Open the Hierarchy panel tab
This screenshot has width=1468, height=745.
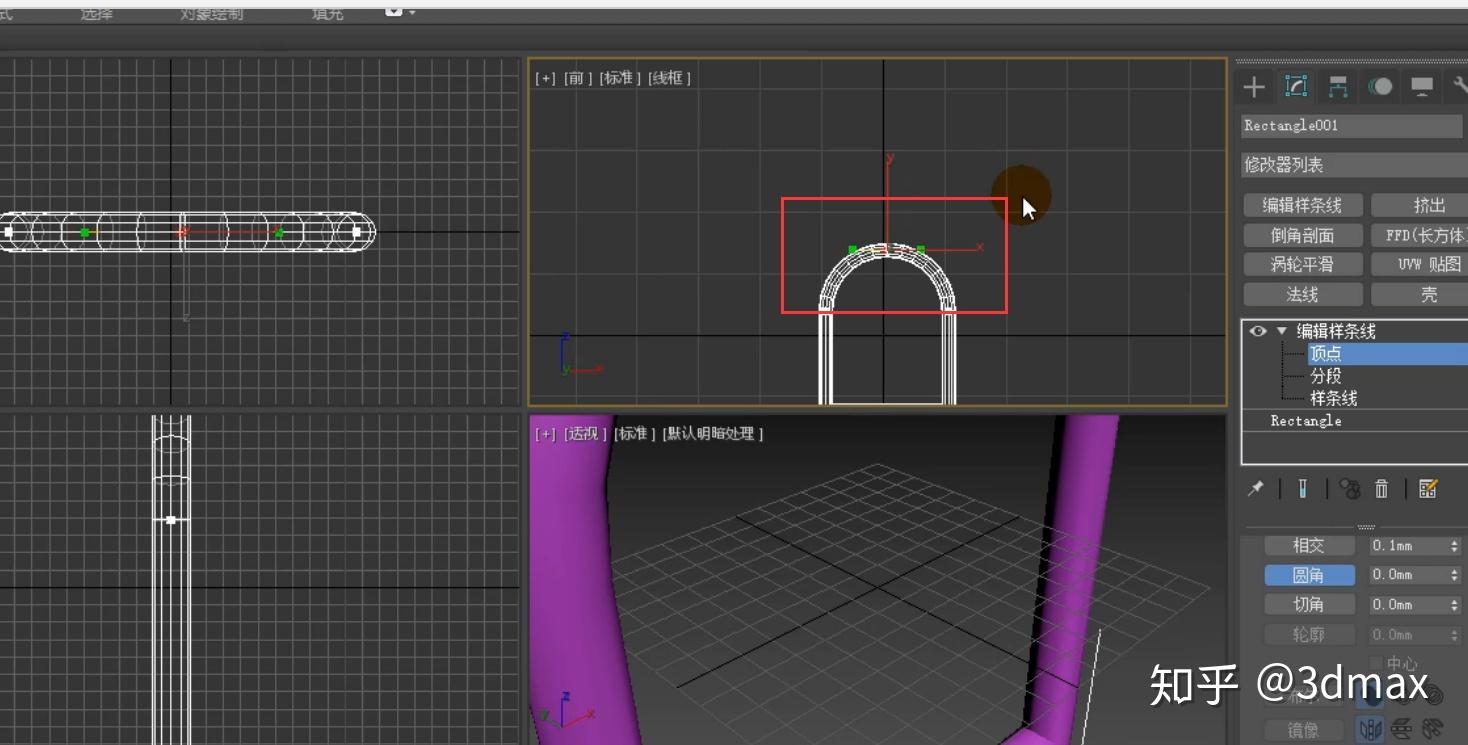tap(1338, 87)
